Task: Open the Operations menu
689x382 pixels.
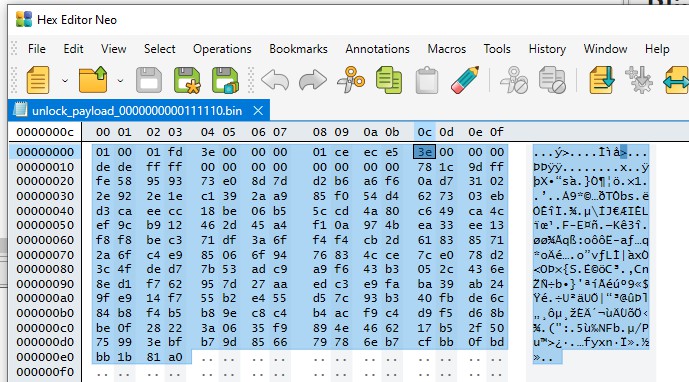Action: click(x=222, y=49)
